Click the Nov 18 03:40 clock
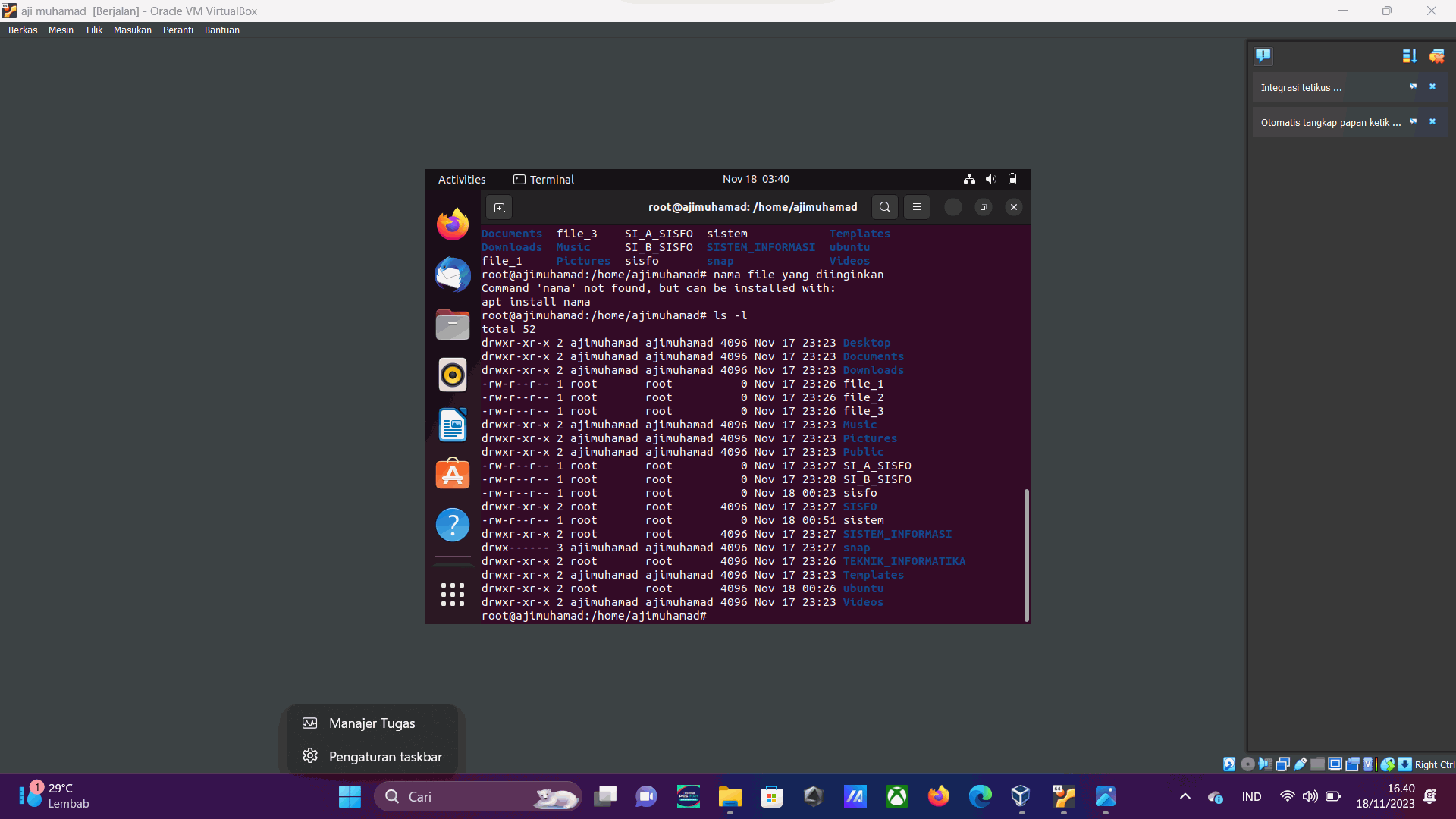 [x=756, y=179]
